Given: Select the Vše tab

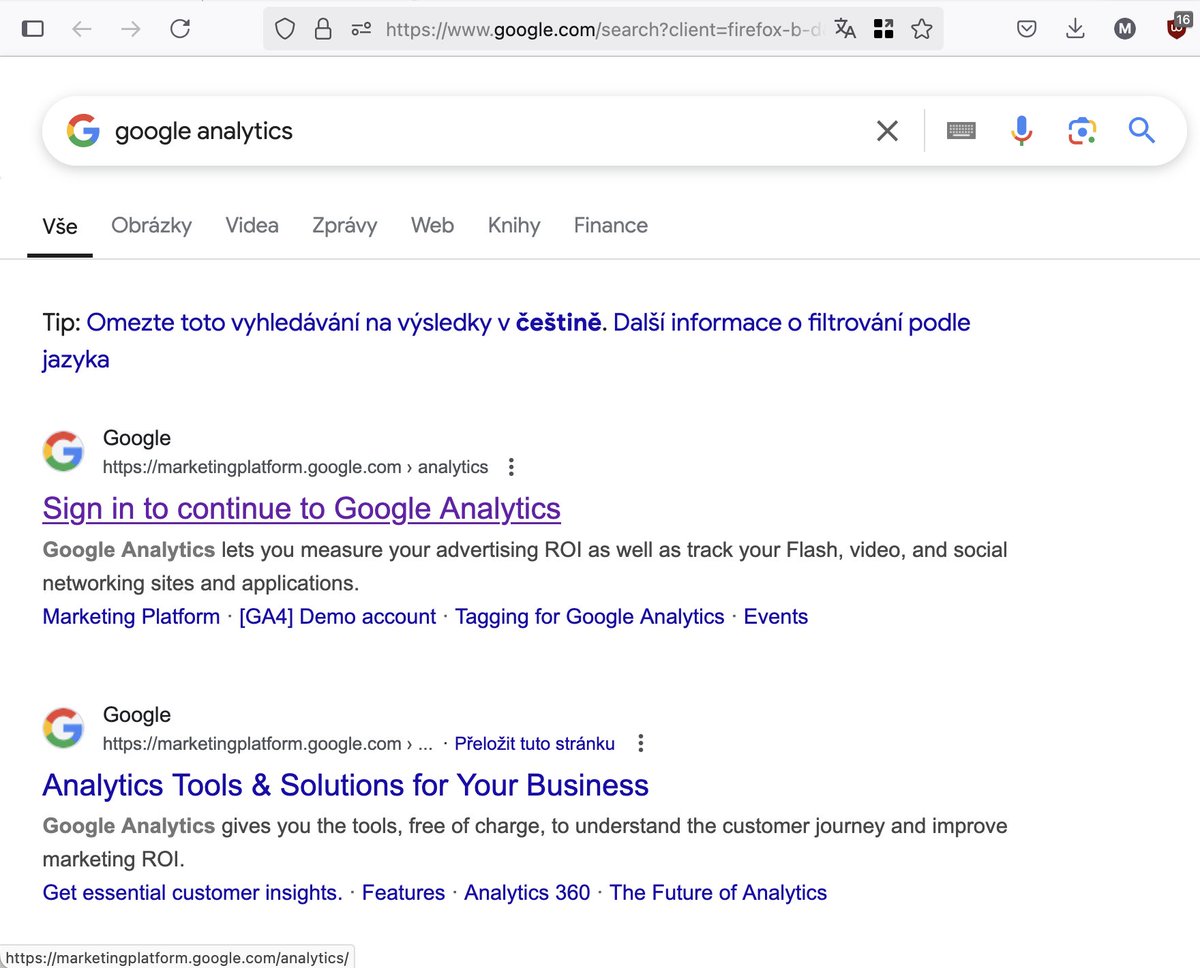Looking at the screenshot, I should pyautogui.click(x=60, y=226).
